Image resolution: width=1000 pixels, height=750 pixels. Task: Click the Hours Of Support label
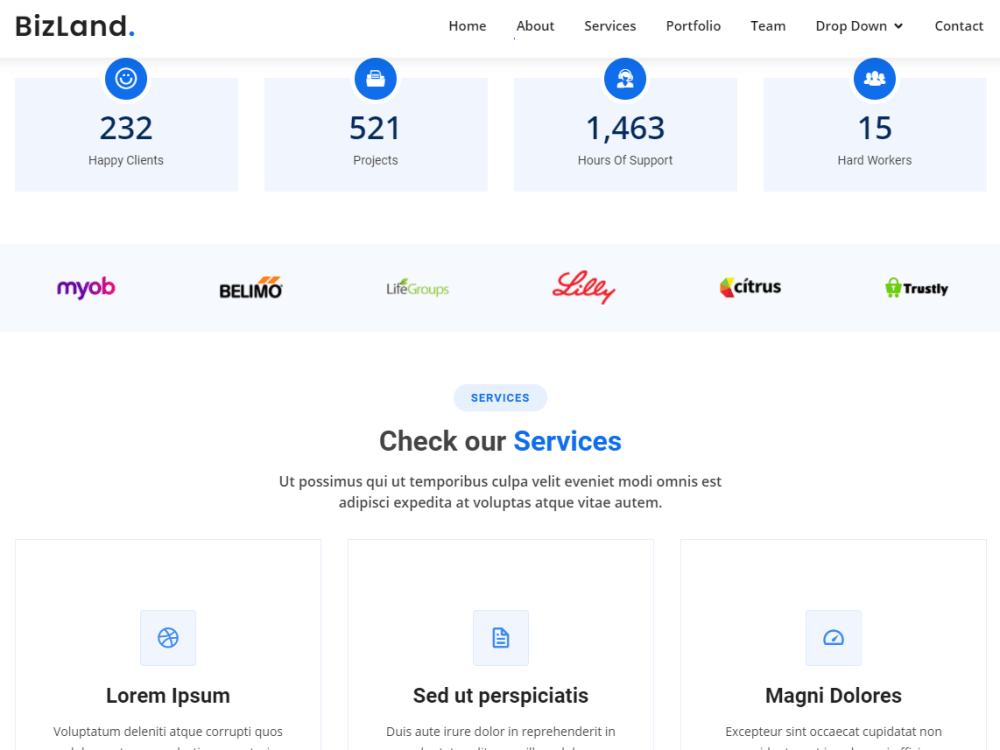[x=625, y=160]
